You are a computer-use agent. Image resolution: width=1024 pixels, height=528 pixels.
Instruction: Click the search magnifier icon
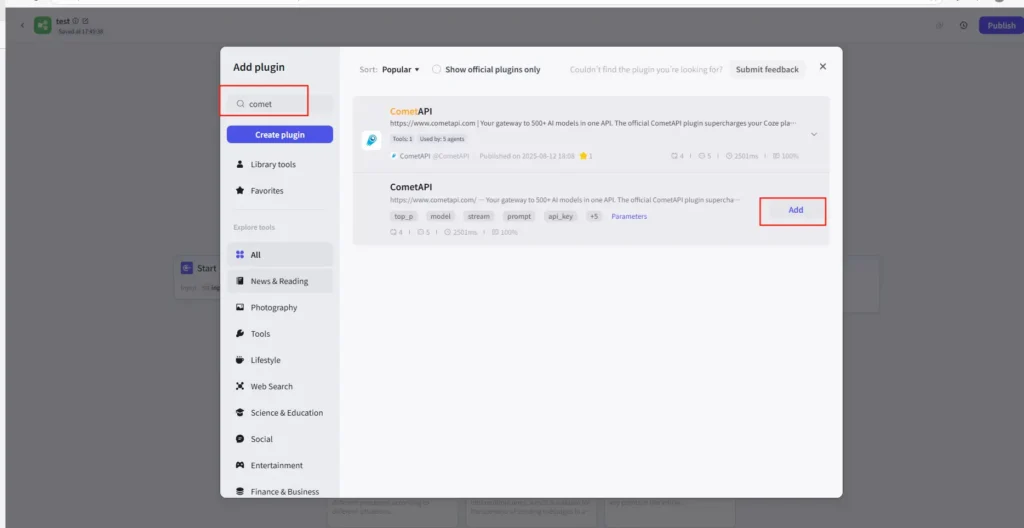coord(240,104)
